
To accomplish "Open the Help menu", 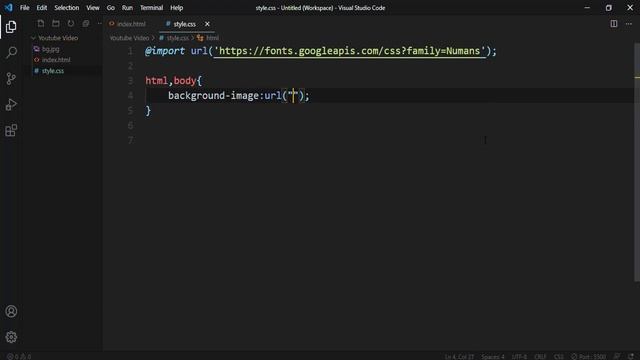I will click(x=176, y=8).
